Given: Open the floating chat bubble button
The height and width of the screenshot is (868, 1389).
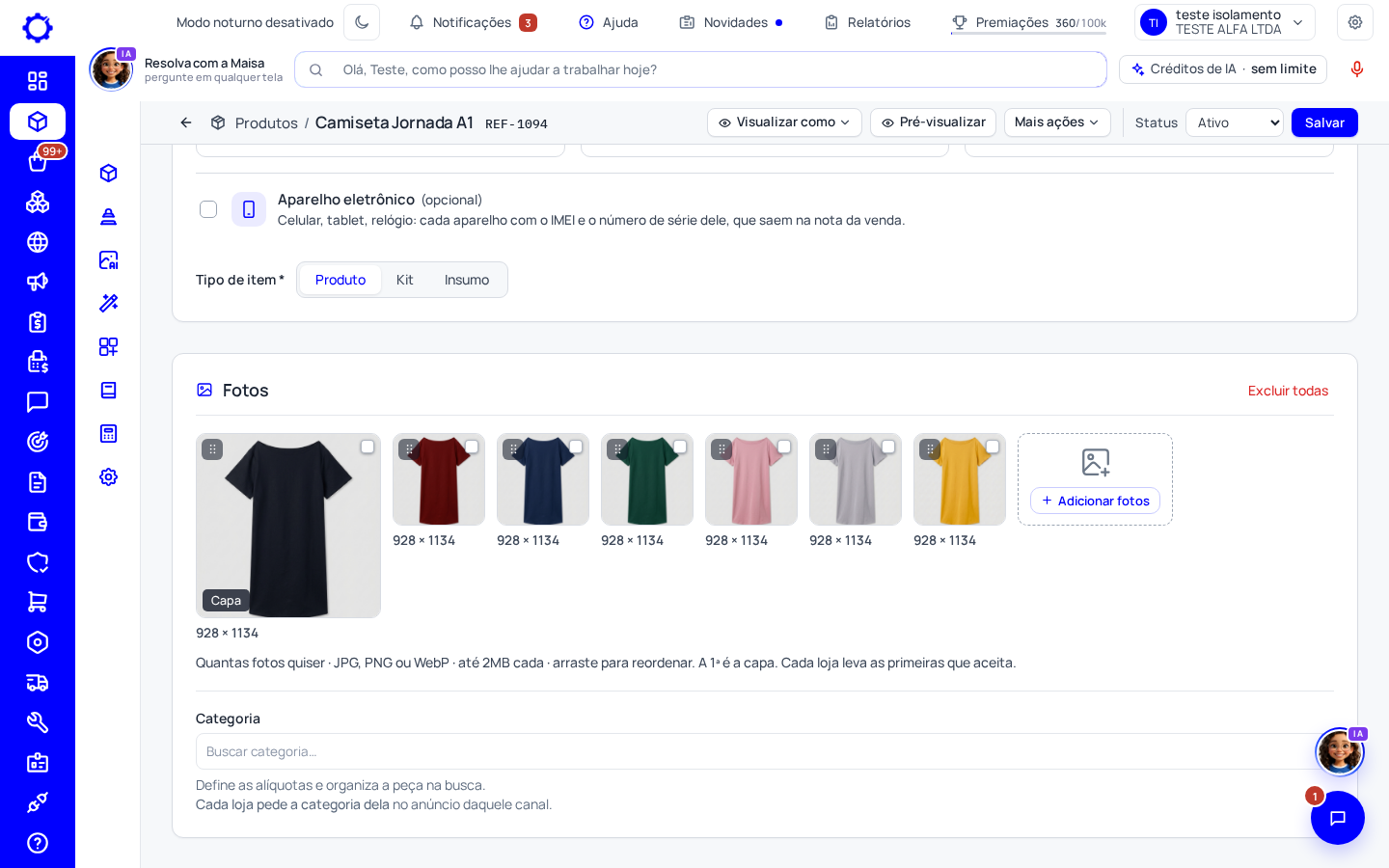Looking at the screenshot, I should [x=1337, y=818].
